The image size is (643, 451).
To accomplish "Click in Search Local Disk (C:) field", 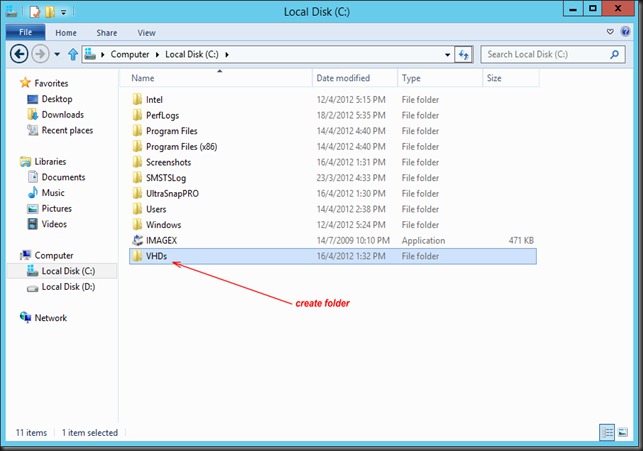I will (x=553, y=54).
